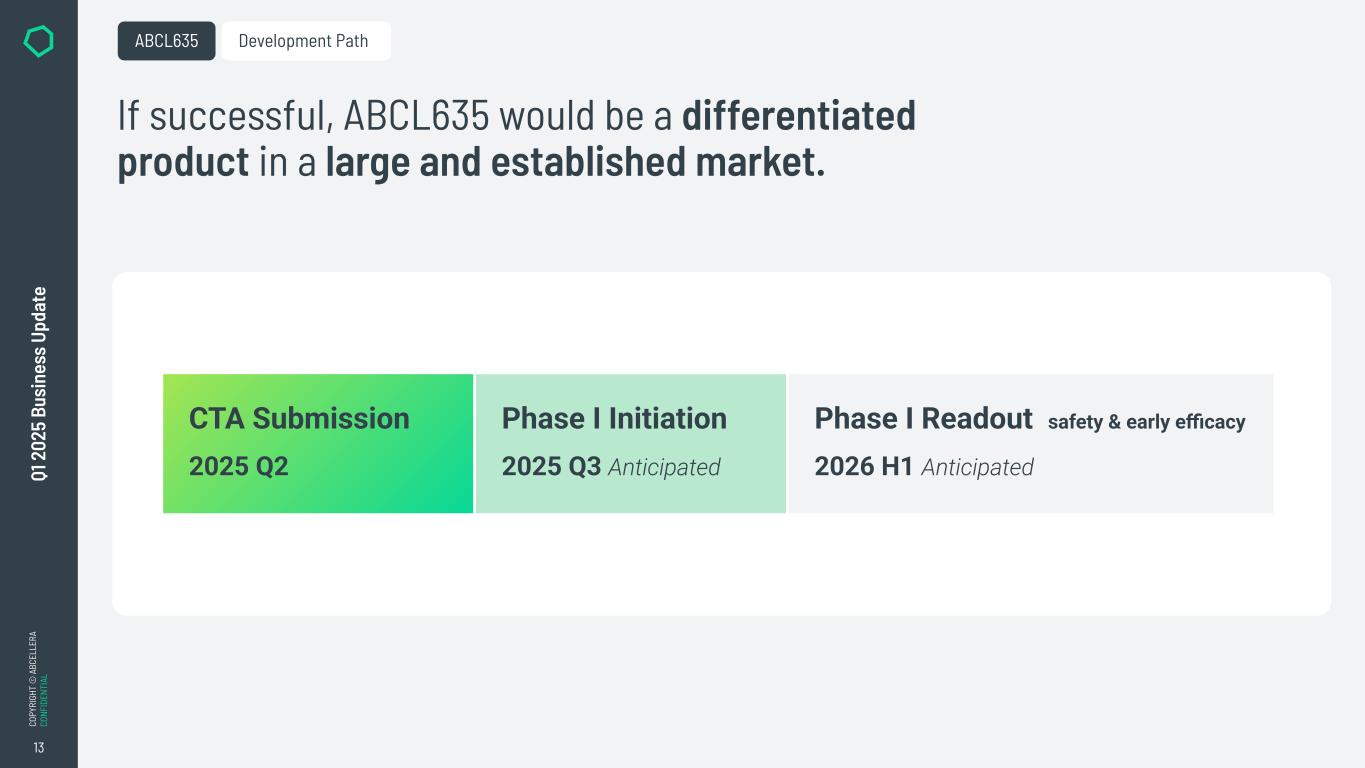Select the Development Path tag
Viewport: 1365px width, 768px height.
click(x=303, y=41)
